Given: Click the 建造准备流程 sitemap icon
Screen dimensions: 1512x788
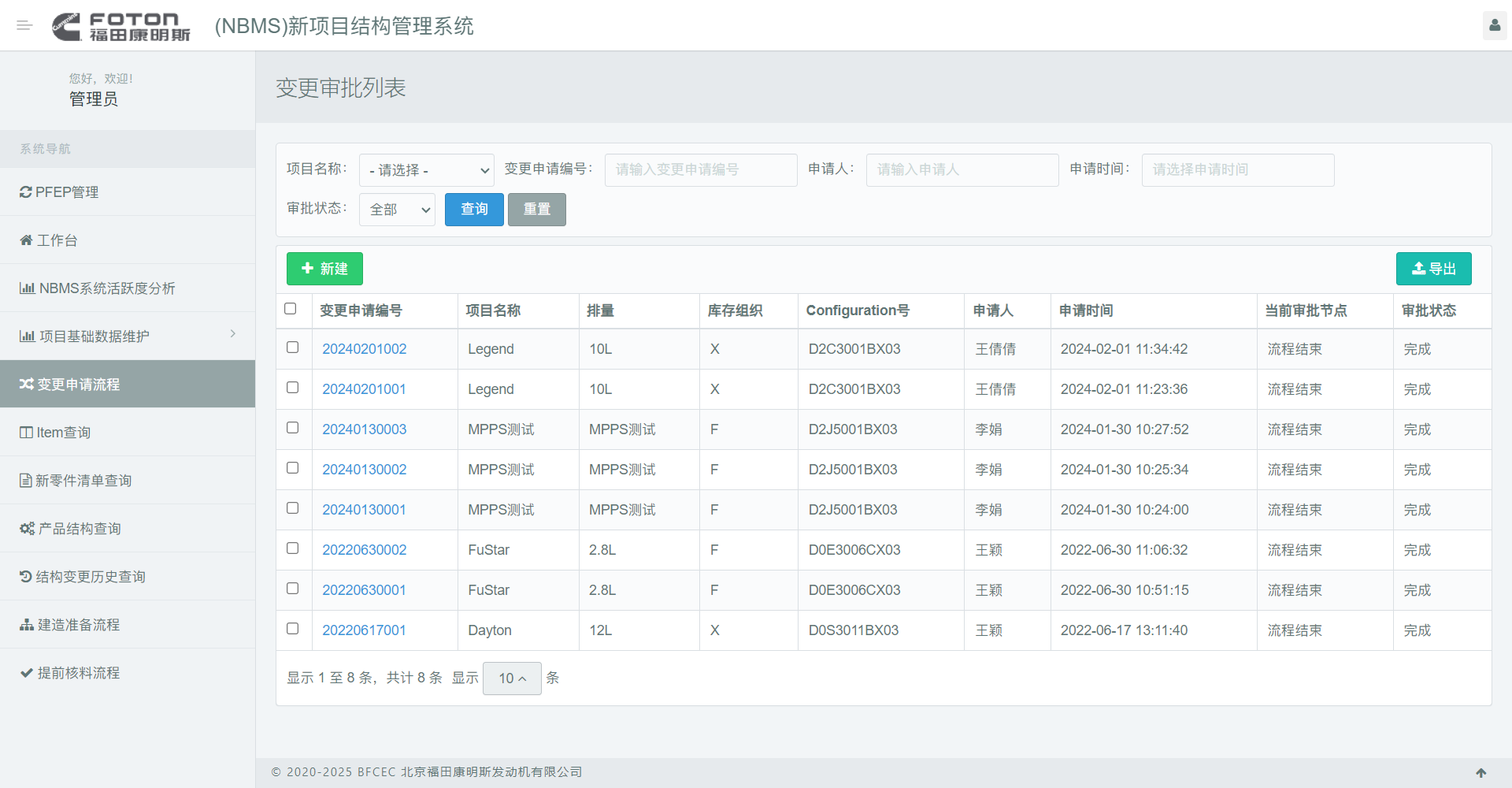Looking at the screenshot, I should coord(27,625).
